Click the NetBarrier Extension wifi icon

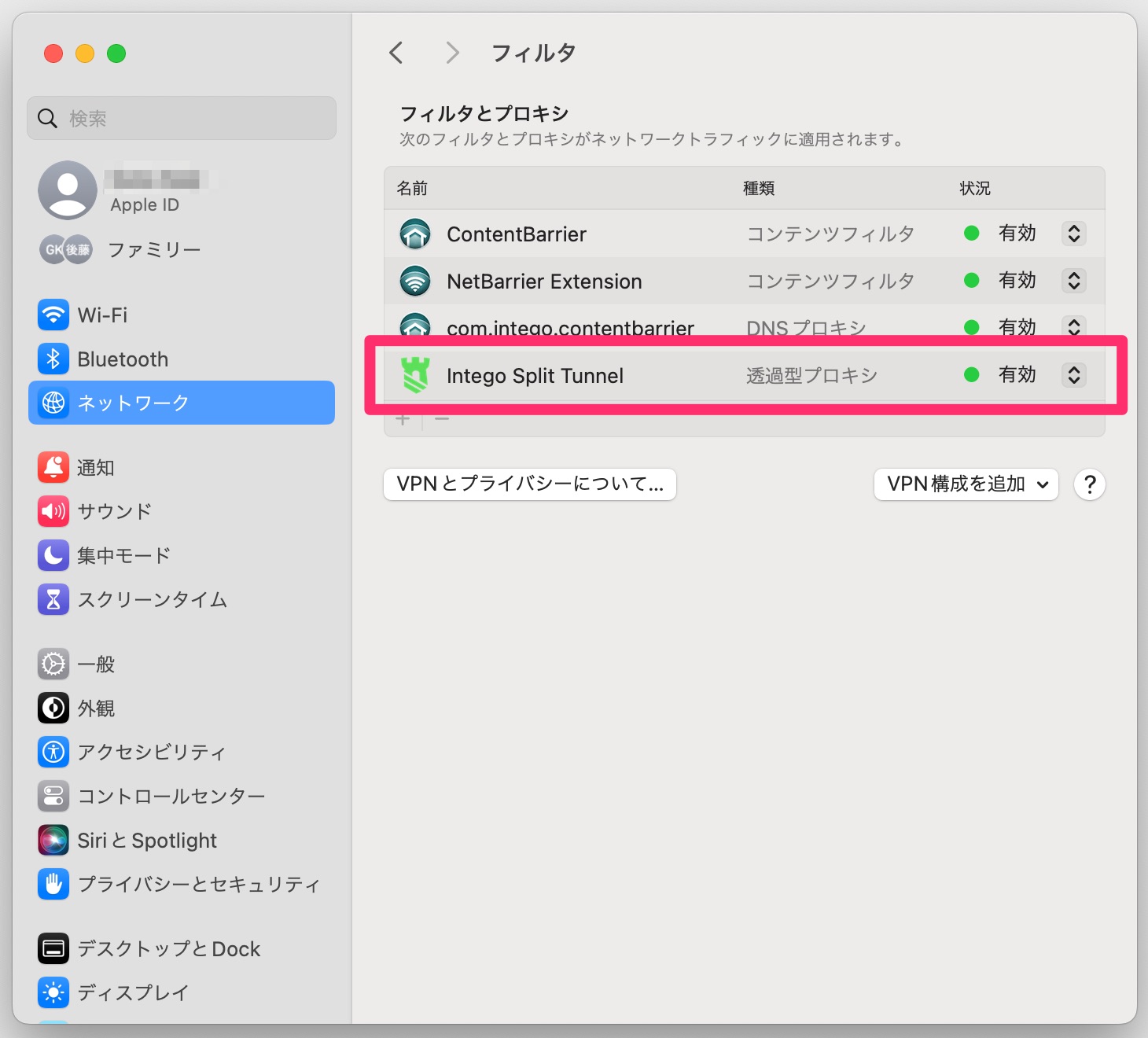pyautogui.click(x=415, y=281)
